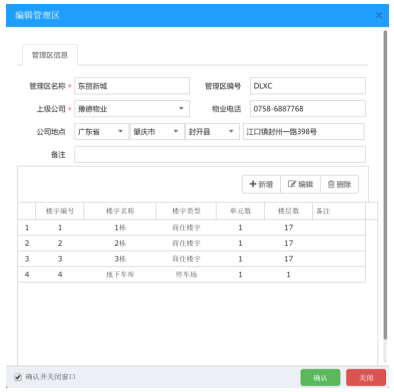Close the 编辑管理区 dialog with X
The image size is (394, 392).
pyautogui.click(x=379, y=15)
